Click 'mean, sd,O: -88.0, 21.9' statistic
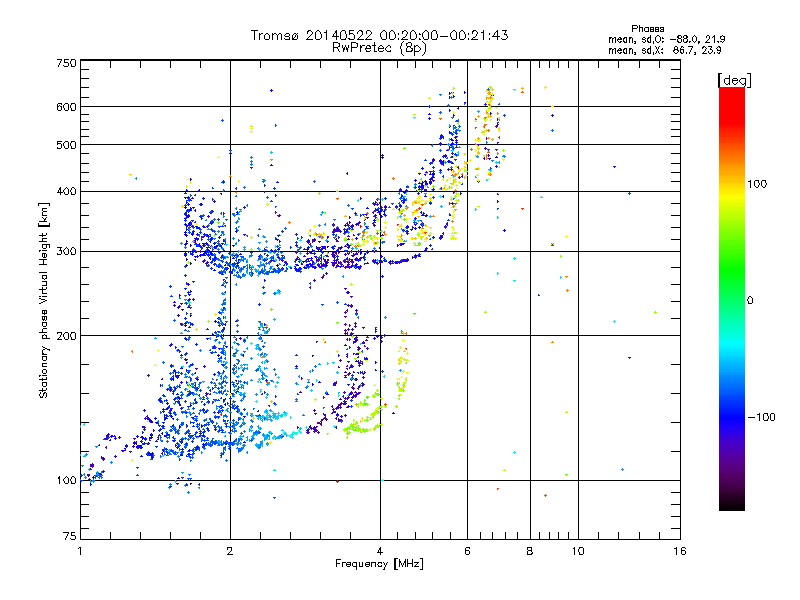Image resolution: width=800 pixels, height=600 pixels. pos(666,39)
